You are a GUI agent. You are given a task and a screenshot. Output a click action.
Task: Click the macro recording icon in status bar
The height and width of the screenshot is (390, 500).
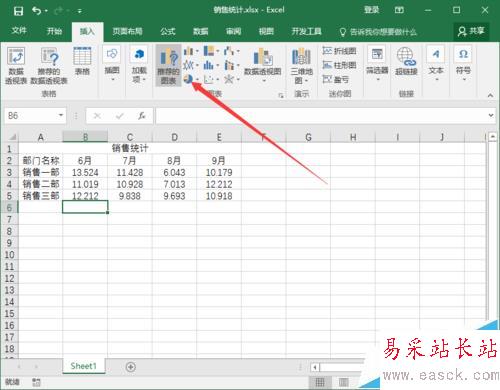coord(36,382)
